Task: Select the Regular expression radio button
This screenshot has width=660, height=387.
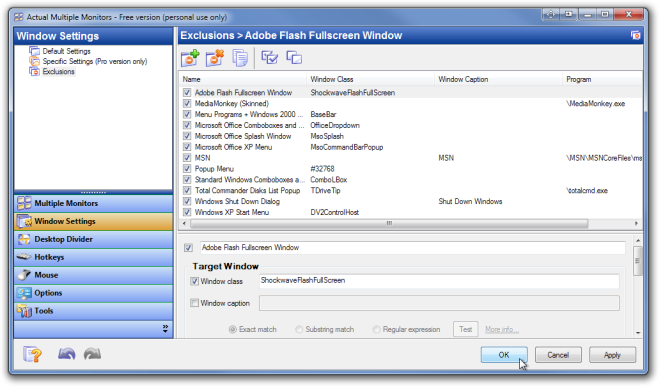Action: [376, 329]
